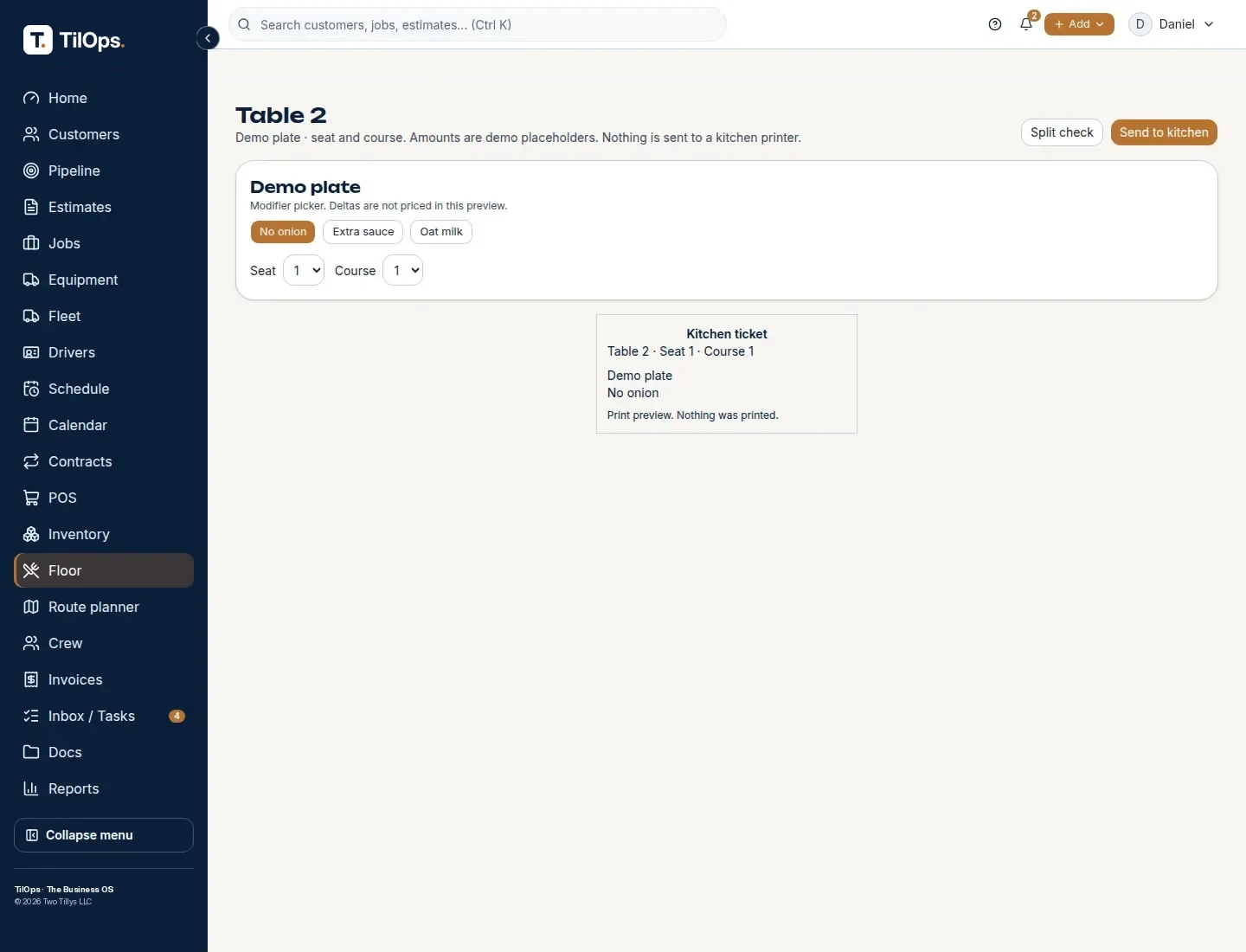Open the help question mark icon

pyautogui.click(x=995, y=24)
